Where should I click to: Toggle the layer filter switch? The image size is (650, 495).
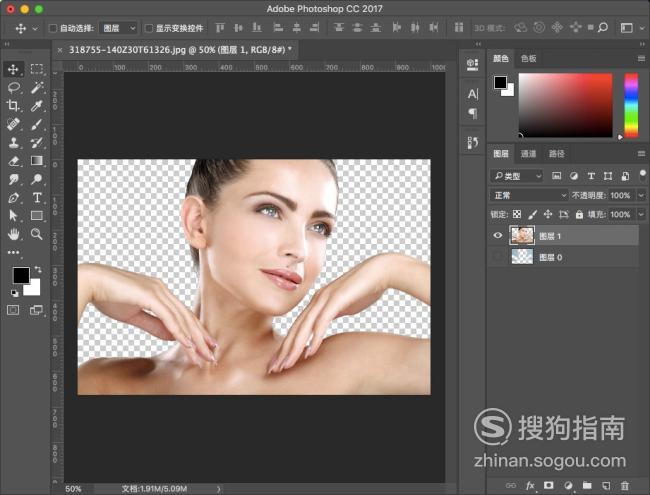tap(643, 174)
